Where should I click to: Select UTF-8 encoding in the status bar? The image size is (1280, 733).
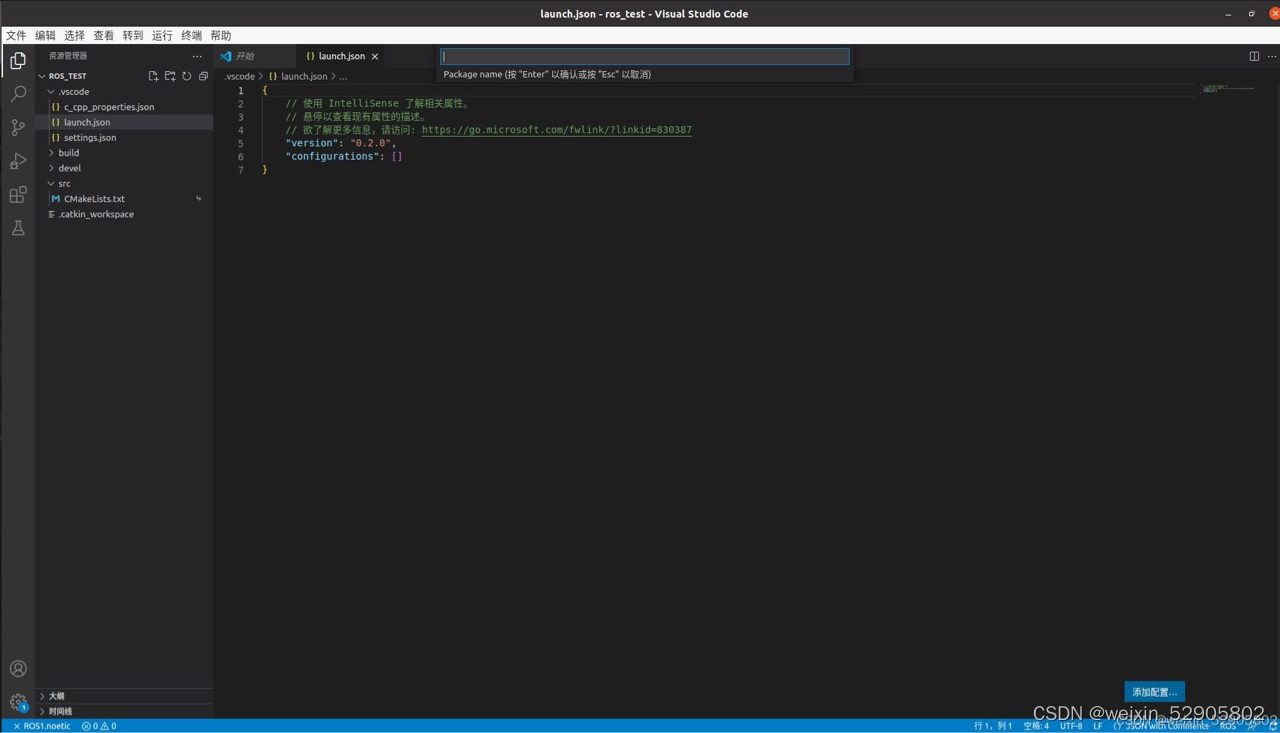click(x=1071, y=726)
